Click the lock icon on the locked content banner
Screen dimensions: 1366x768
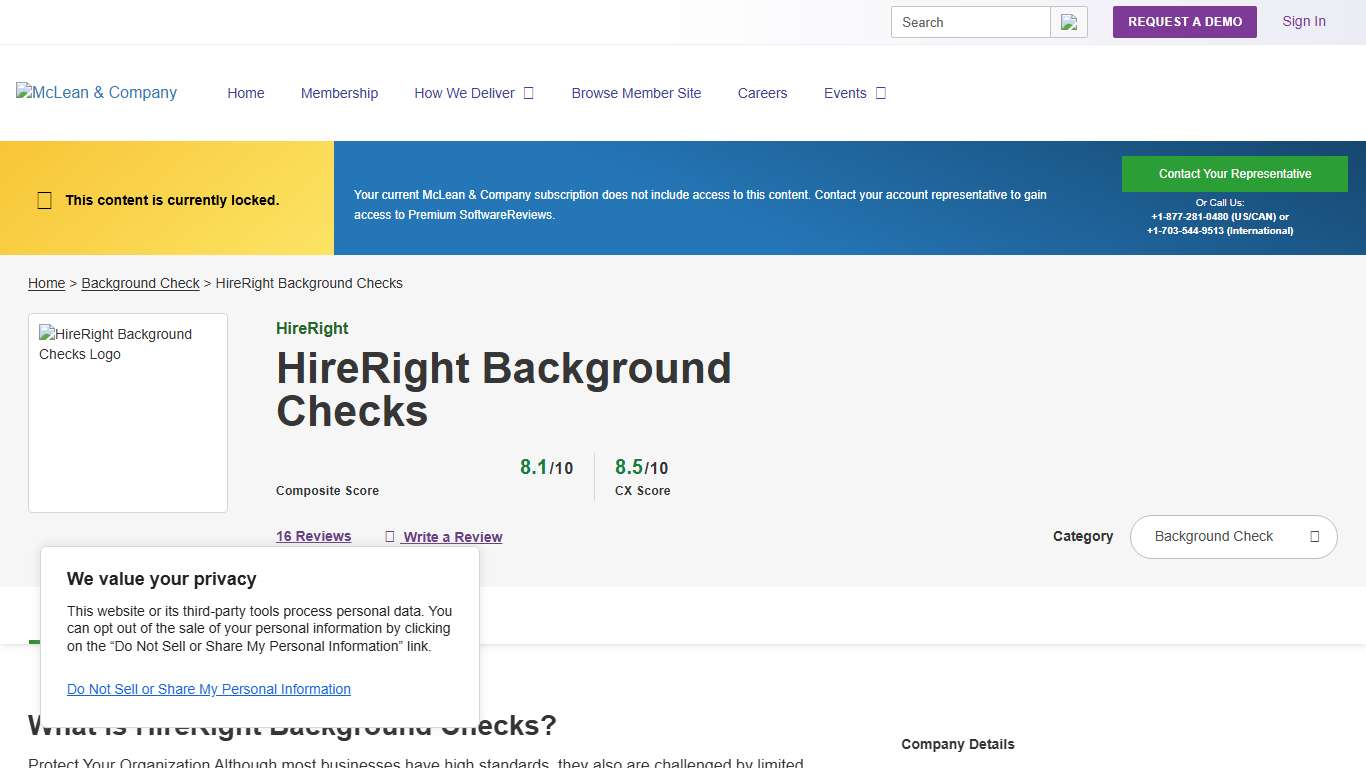pos(44,200)
